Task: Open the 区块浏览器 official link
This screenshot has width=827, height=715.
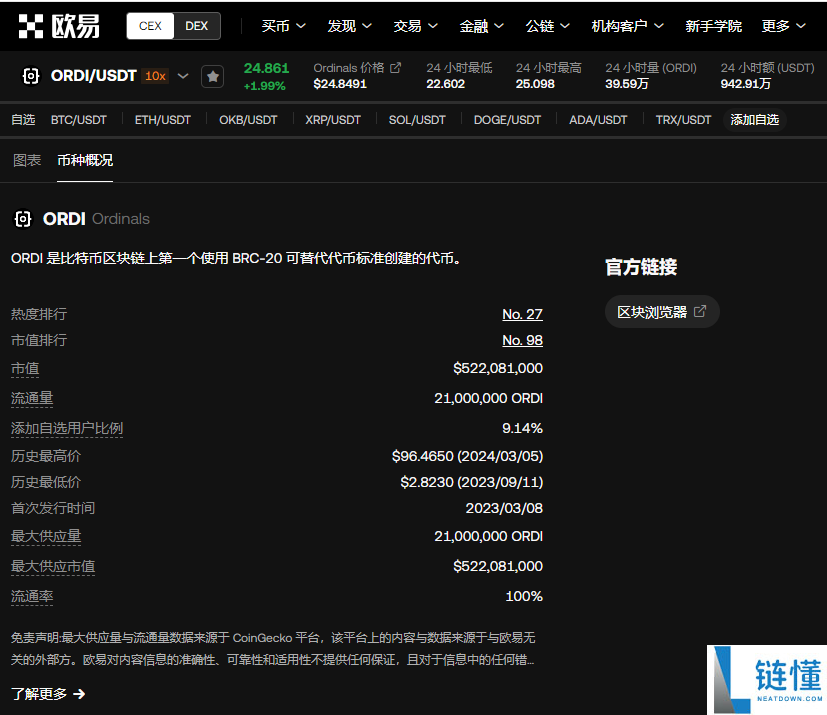Action: pos(662,312)
